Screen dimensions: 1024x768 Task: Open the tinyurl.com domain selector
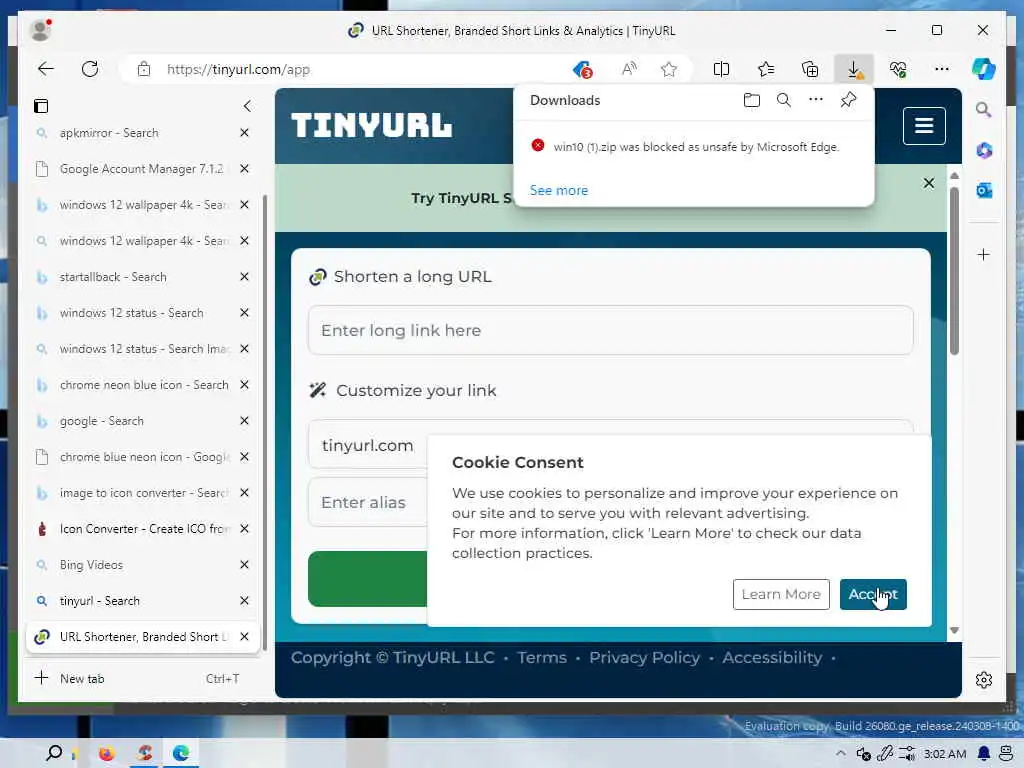pos(368,445)
